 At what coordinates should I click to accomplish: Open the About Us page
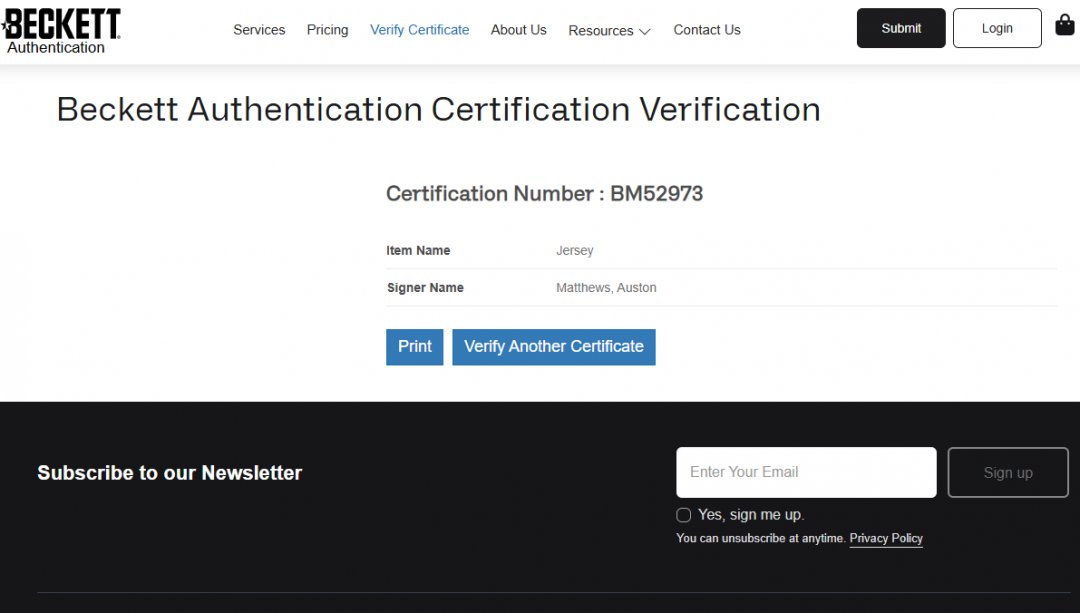518,30
